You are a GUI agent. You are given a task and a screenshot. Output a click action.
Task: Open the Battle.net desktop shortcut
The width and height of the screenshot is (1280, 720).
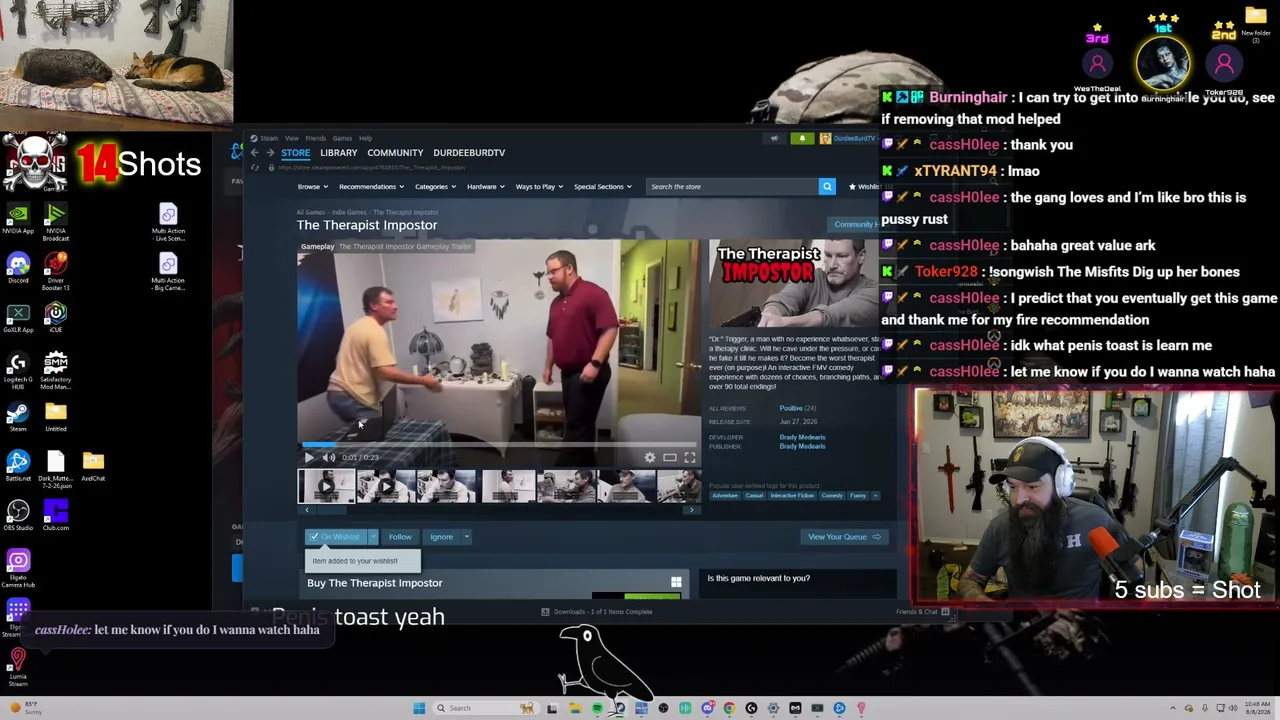click(18, 466)
